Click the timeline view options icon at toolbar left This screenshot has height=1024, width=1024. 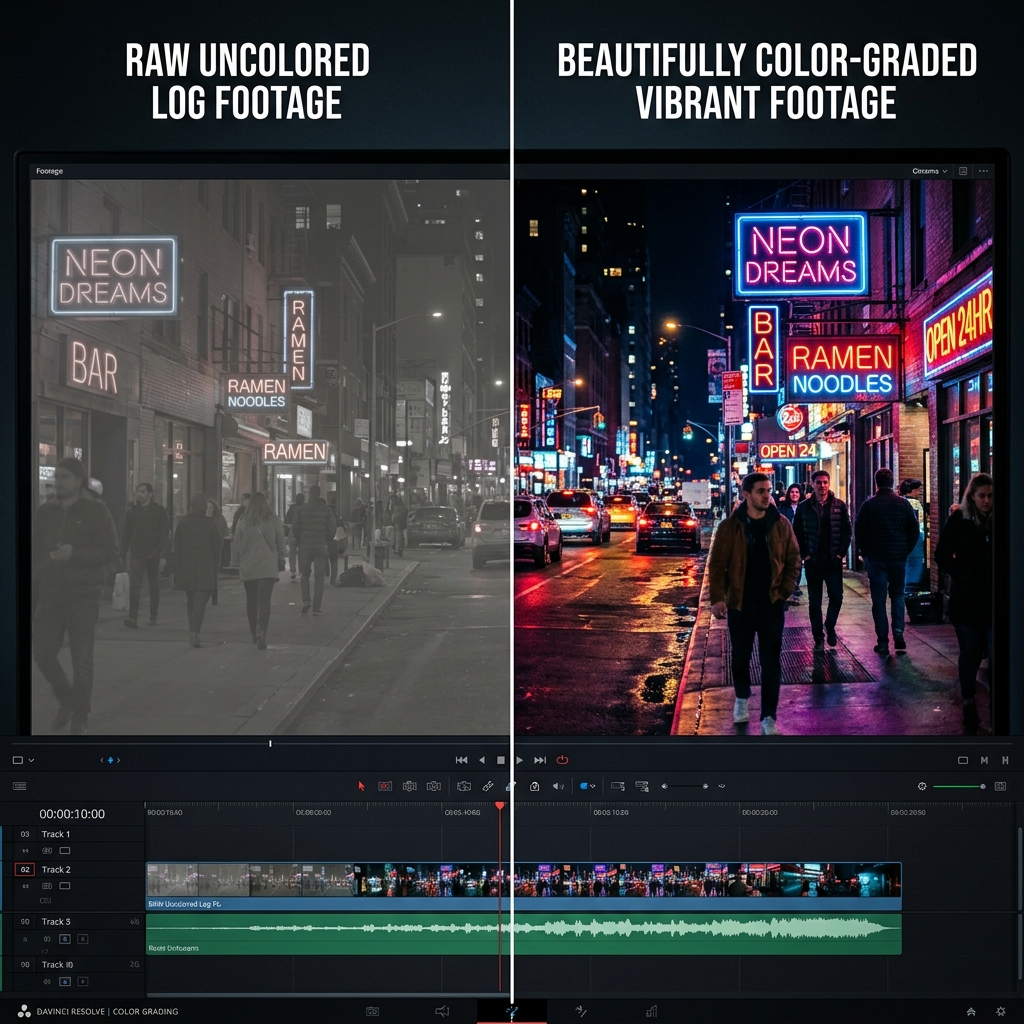pyautogui.click(x=20, y=786)
